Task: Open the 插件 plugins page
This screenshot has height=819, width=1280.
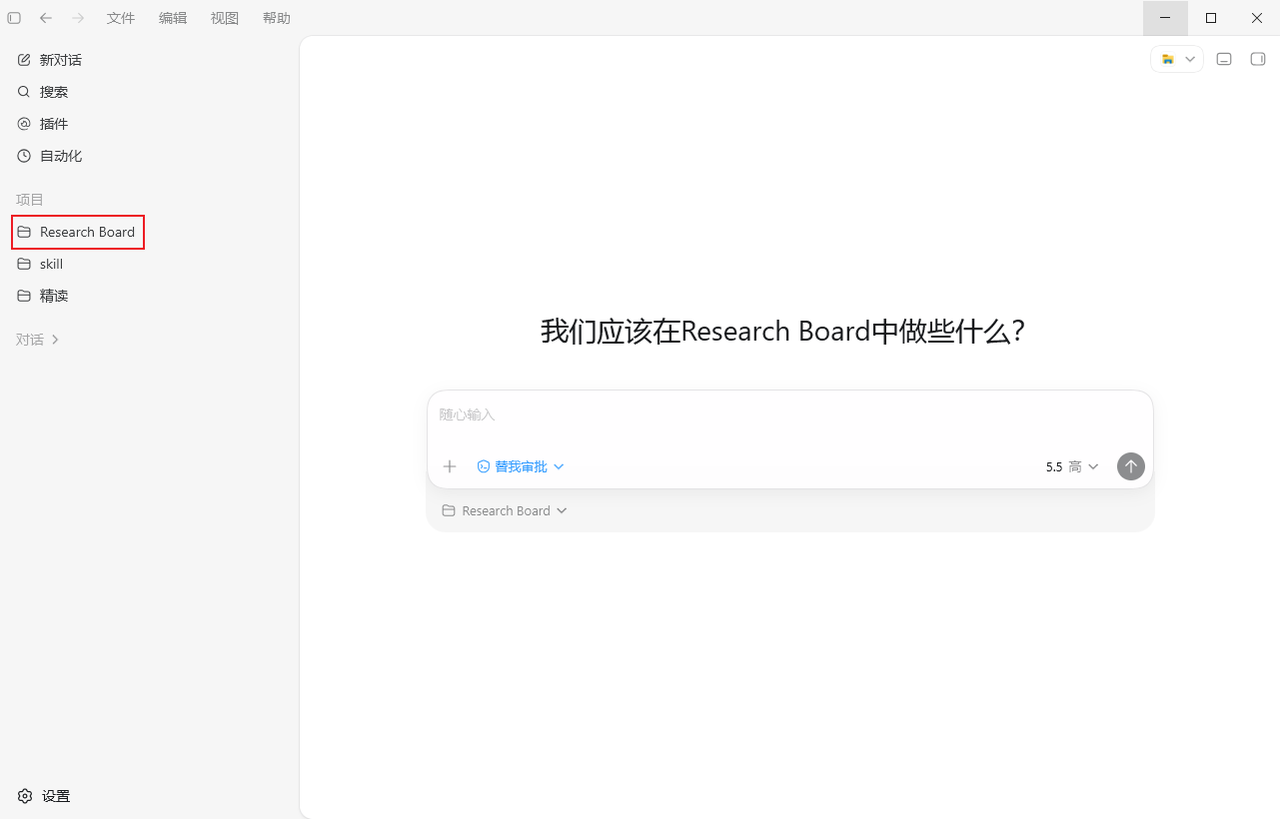Action: tap(43, 124)
